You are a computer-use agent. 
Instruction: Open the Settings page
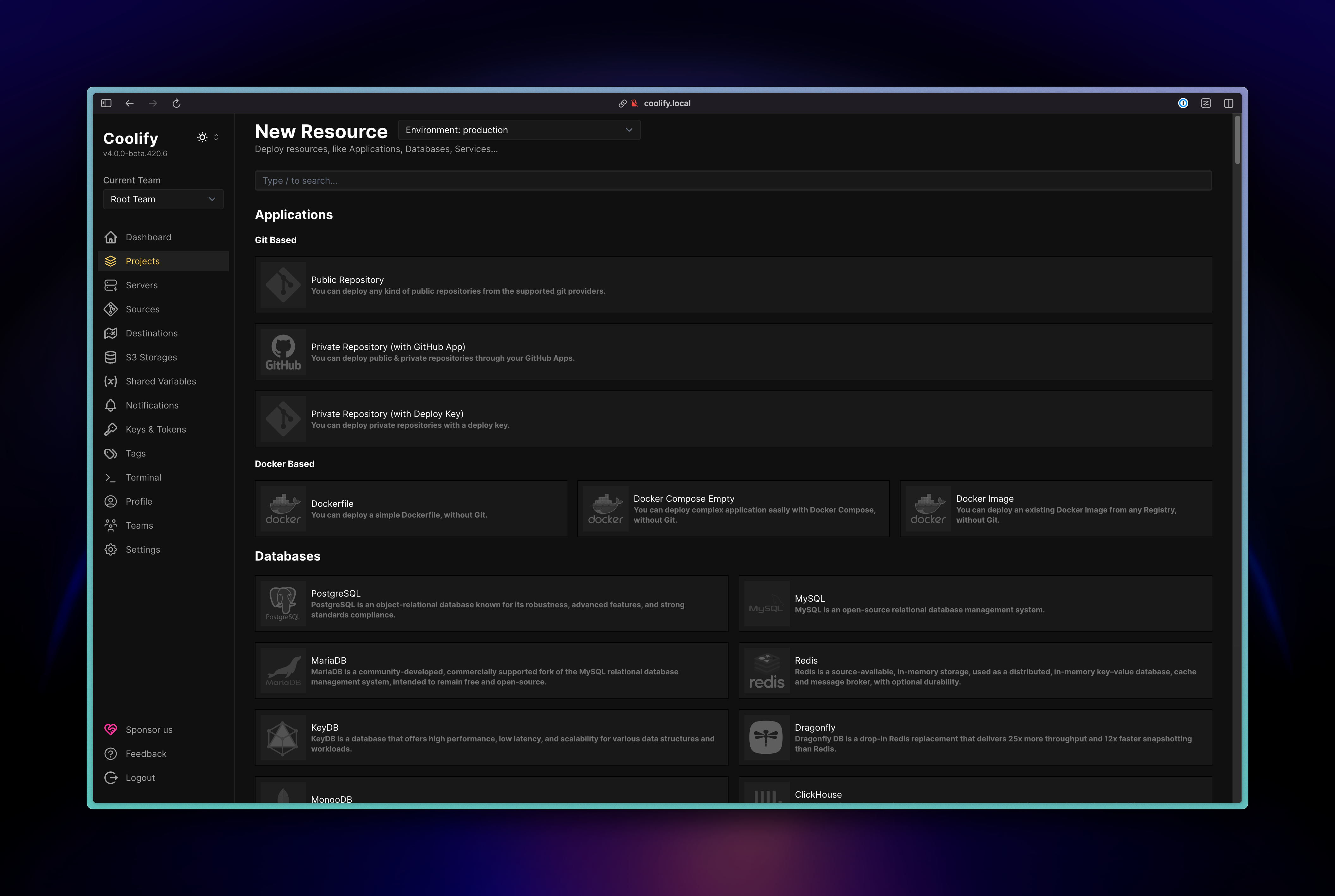(x=143, y=549)
